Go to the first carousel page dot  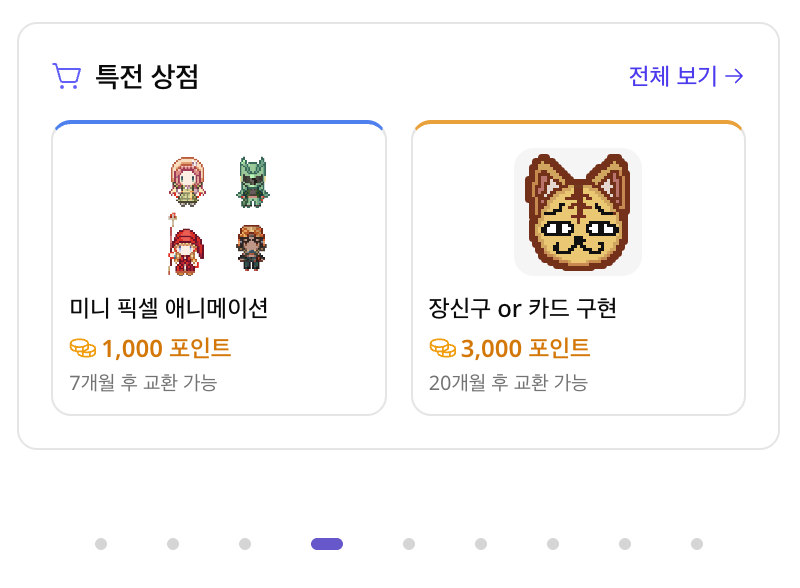coord(101,544)
